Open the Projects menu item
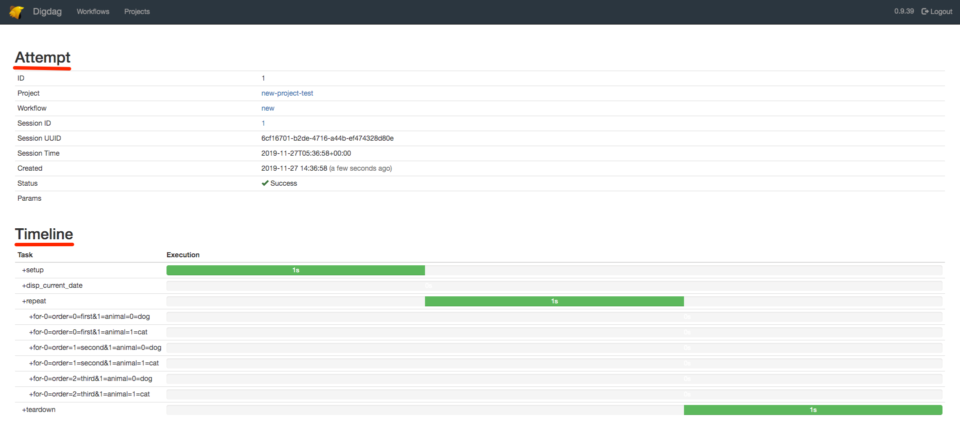The height and width of the screenshot is (431, 960). coord(137,11)
